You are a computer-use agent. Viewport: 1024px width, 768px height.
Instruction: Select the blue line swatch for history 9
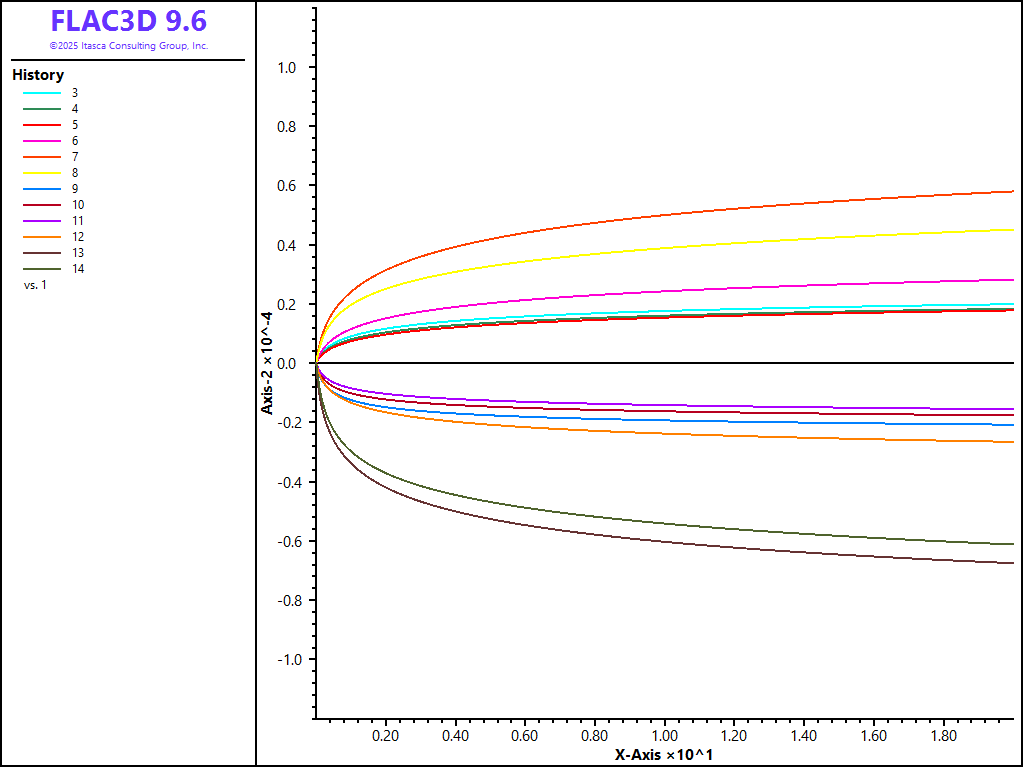[x=42, y=189]
